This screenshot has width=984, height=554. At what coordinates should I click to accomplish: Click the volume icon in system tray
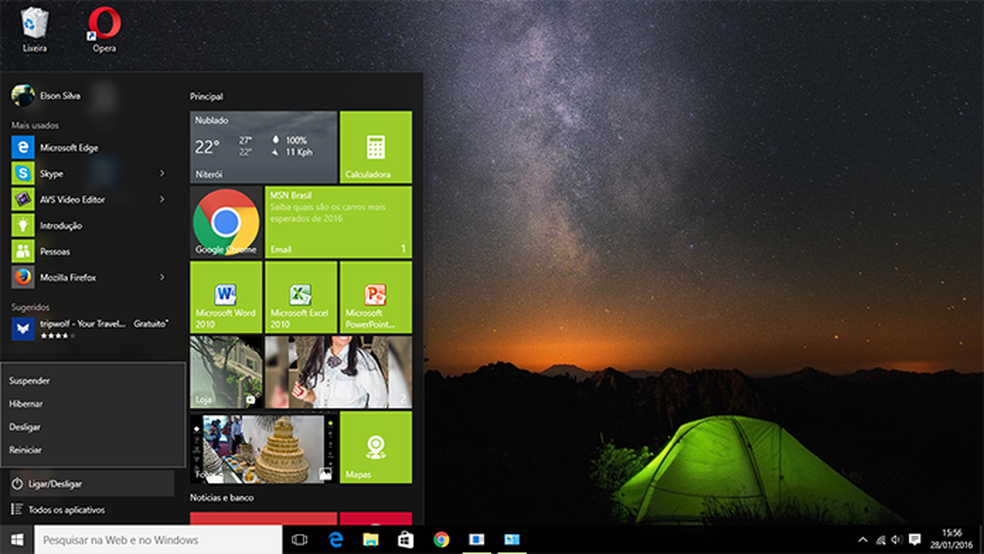tap(897, 540)
